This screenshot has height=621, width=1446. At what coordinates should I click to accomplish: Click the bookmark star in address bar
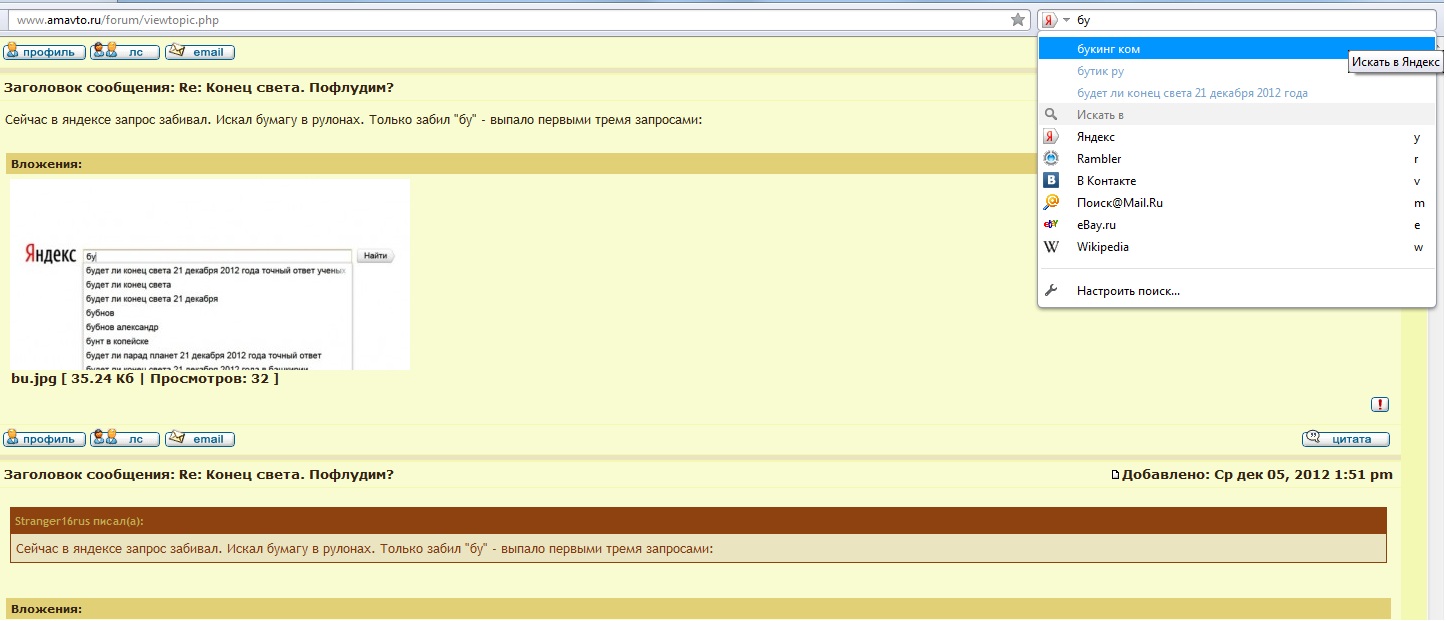[1018, 20]
